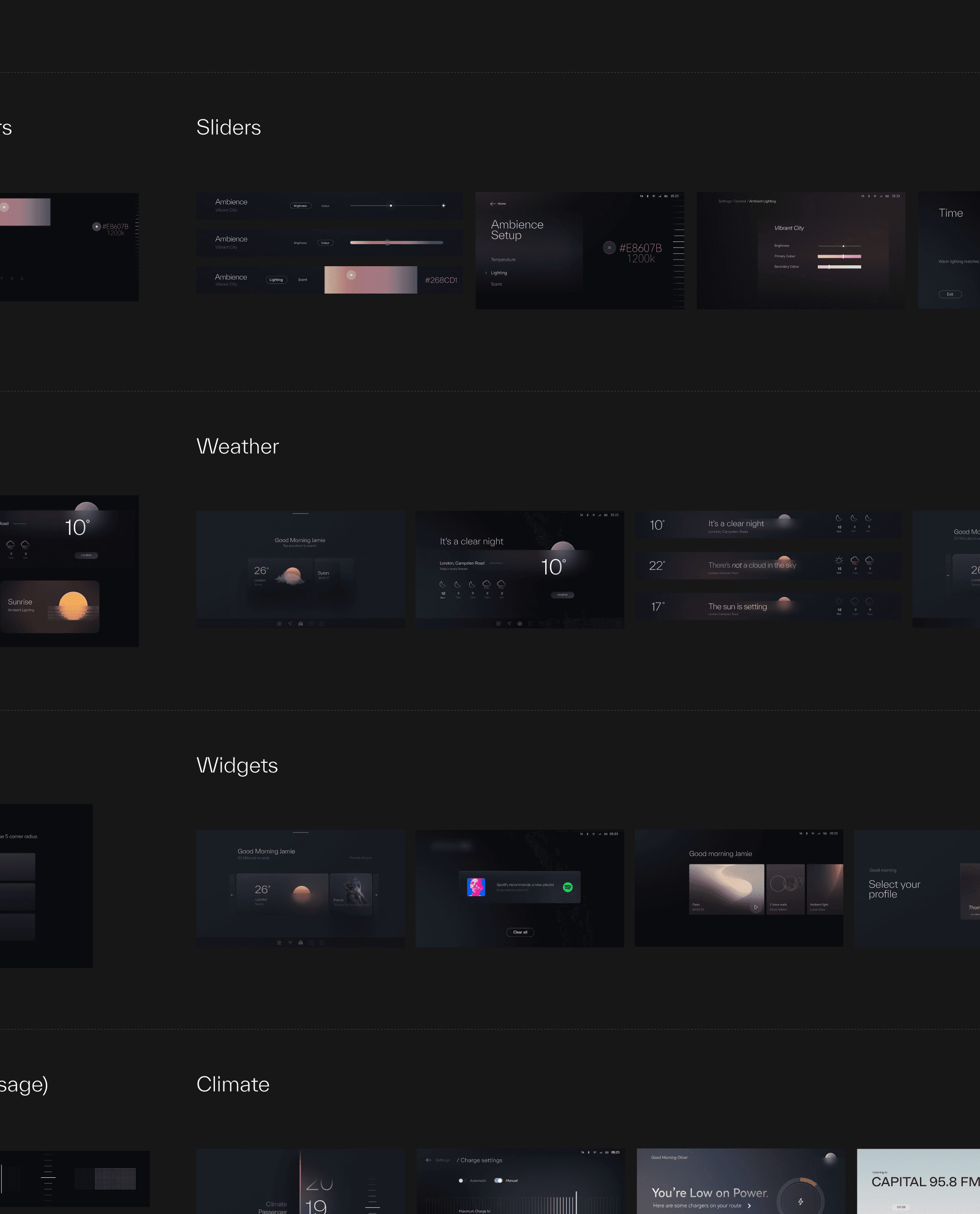Click the right carousel arrow beside the Focus card

click(376, 895)
